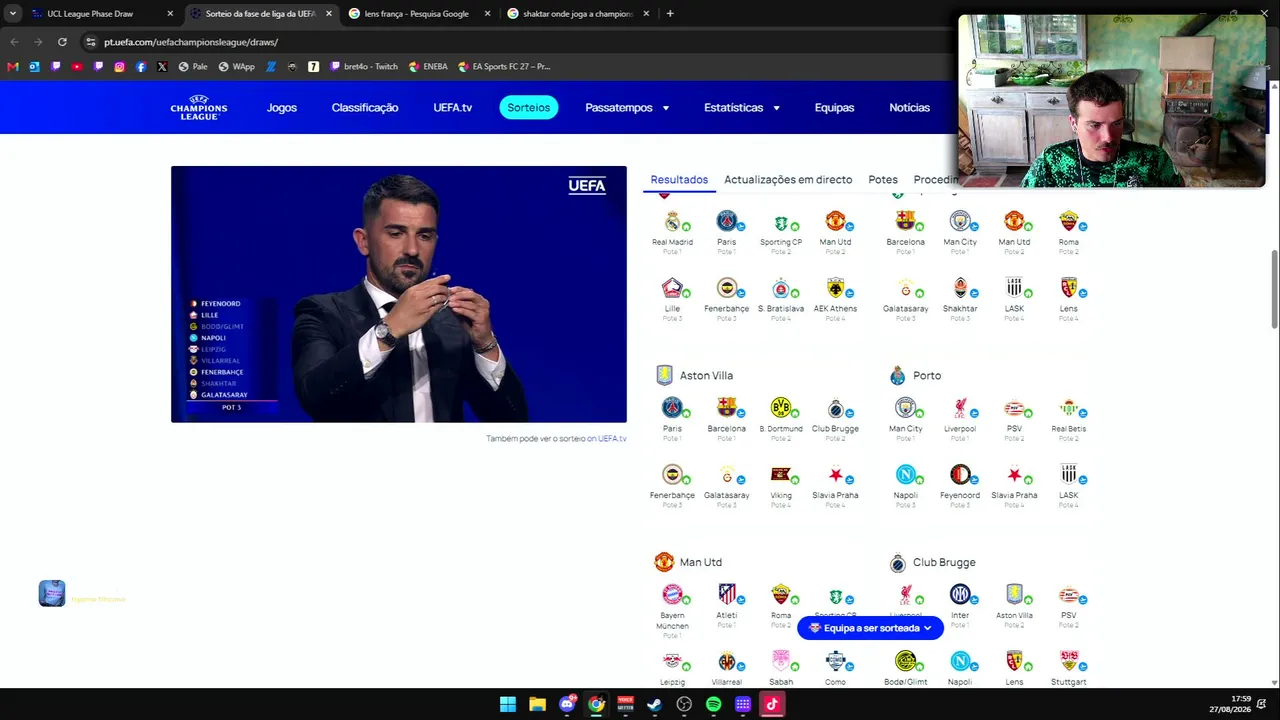Click the Windows Start button
Screen dimensions: 1280x720
(x=508, y=704)
